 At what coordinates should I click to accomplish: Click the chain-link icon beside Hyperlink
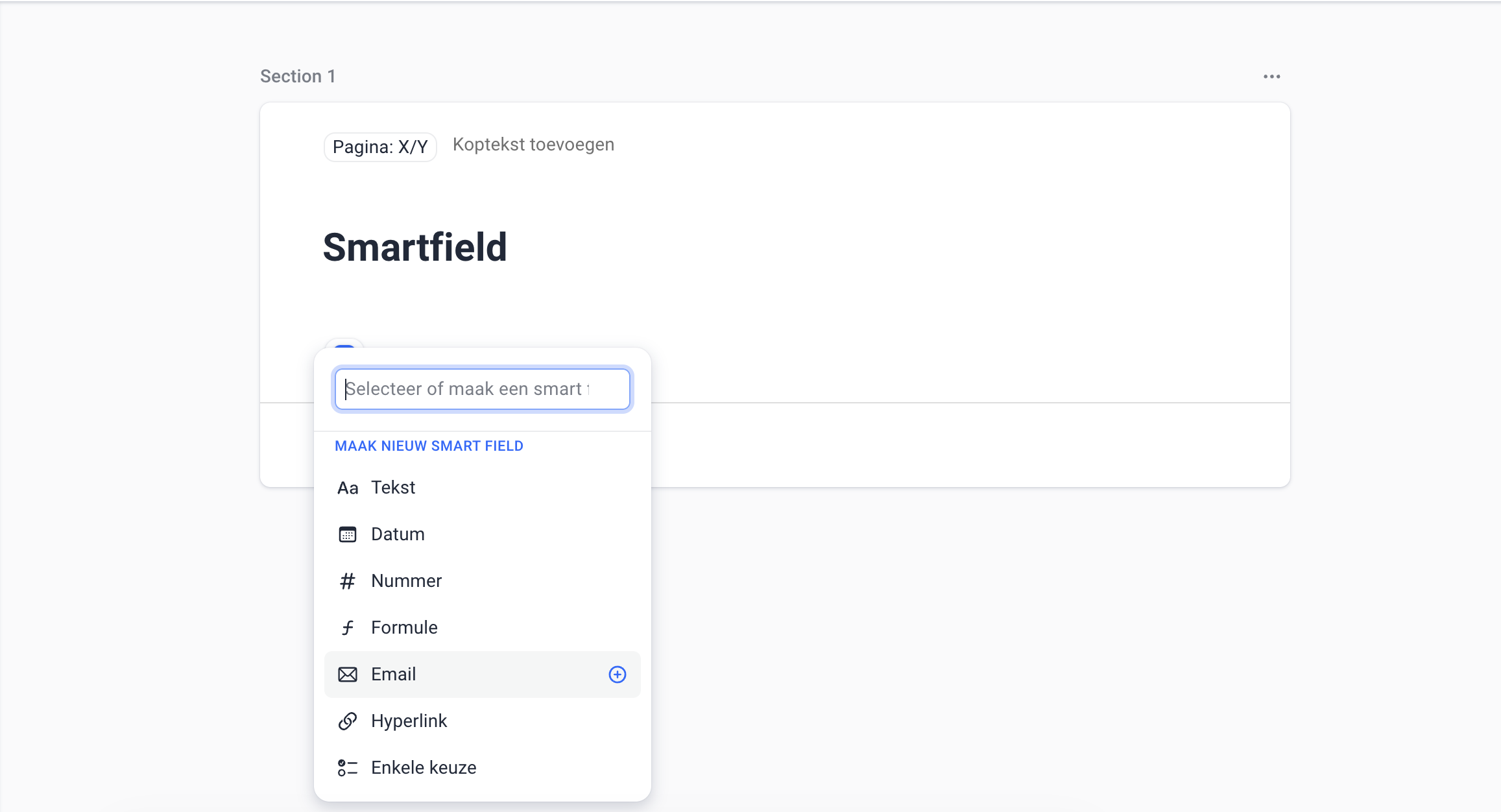[x=348, y=721]
